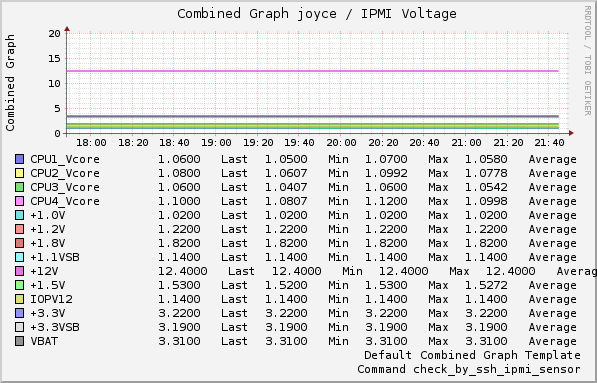This screenshot has width=597, height=383.
Task: Select the +1.0V legend label
Action: click(x=48, y=215)
